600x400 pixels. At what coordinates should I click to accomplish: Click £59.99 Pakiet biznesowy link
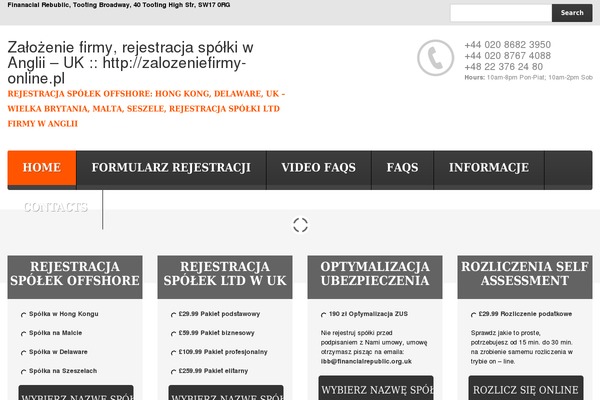click(x=217, y=333)
